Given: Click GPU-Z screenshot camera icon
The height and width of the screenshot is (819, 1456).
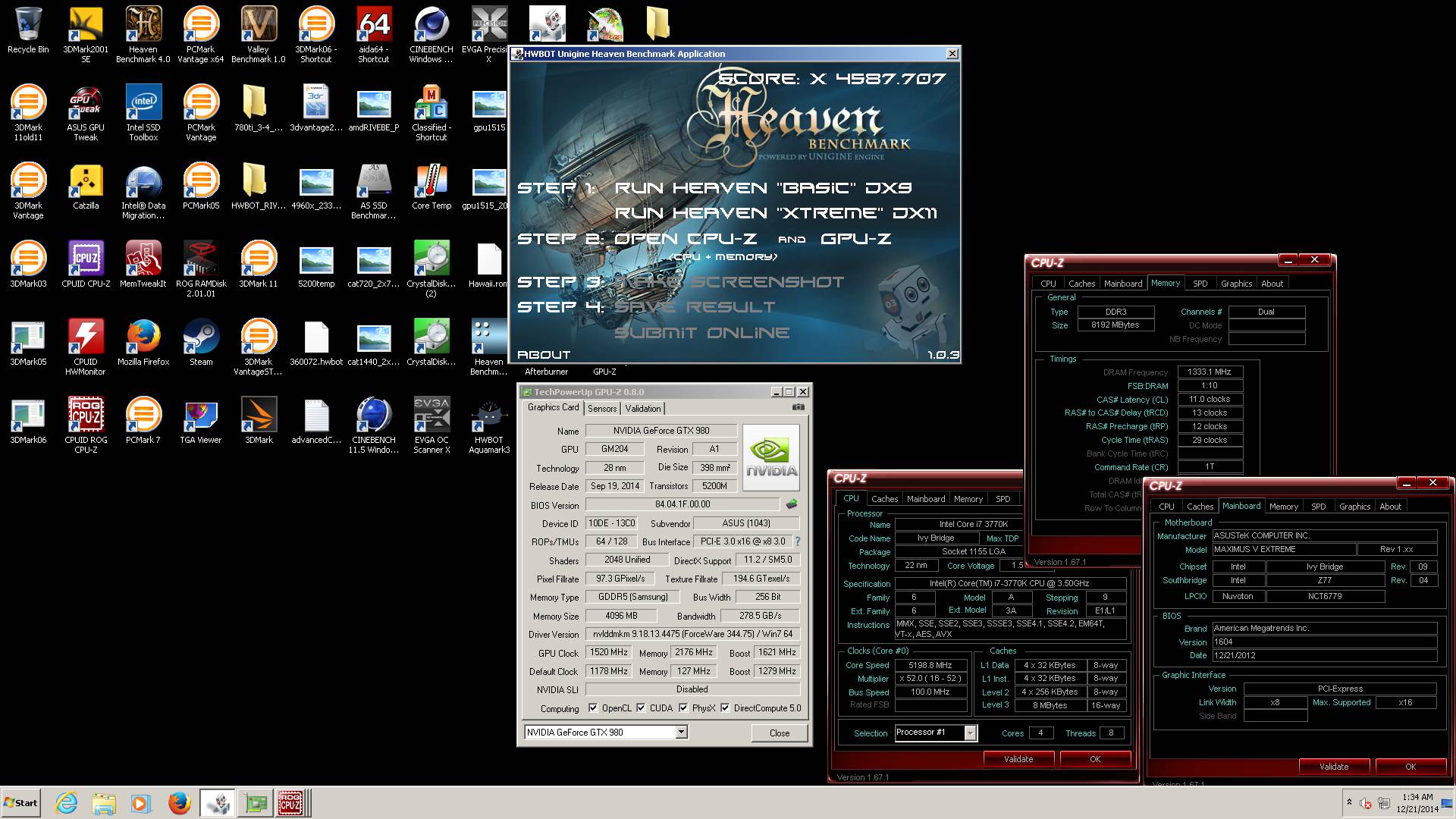Looking at the screenshot, I should pos(798,407).
